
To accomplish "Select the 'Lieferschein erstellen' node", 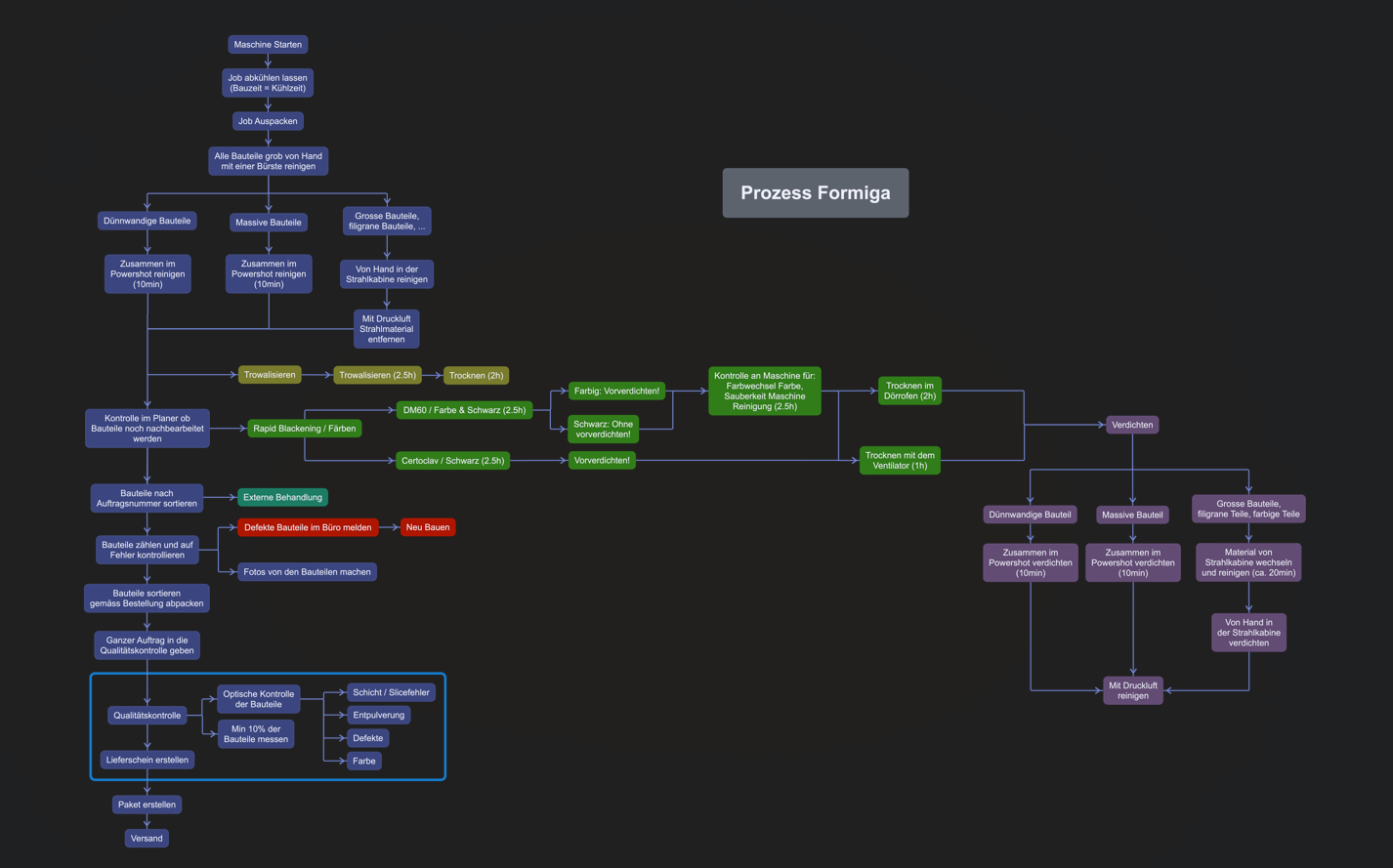I will (148, 760).
